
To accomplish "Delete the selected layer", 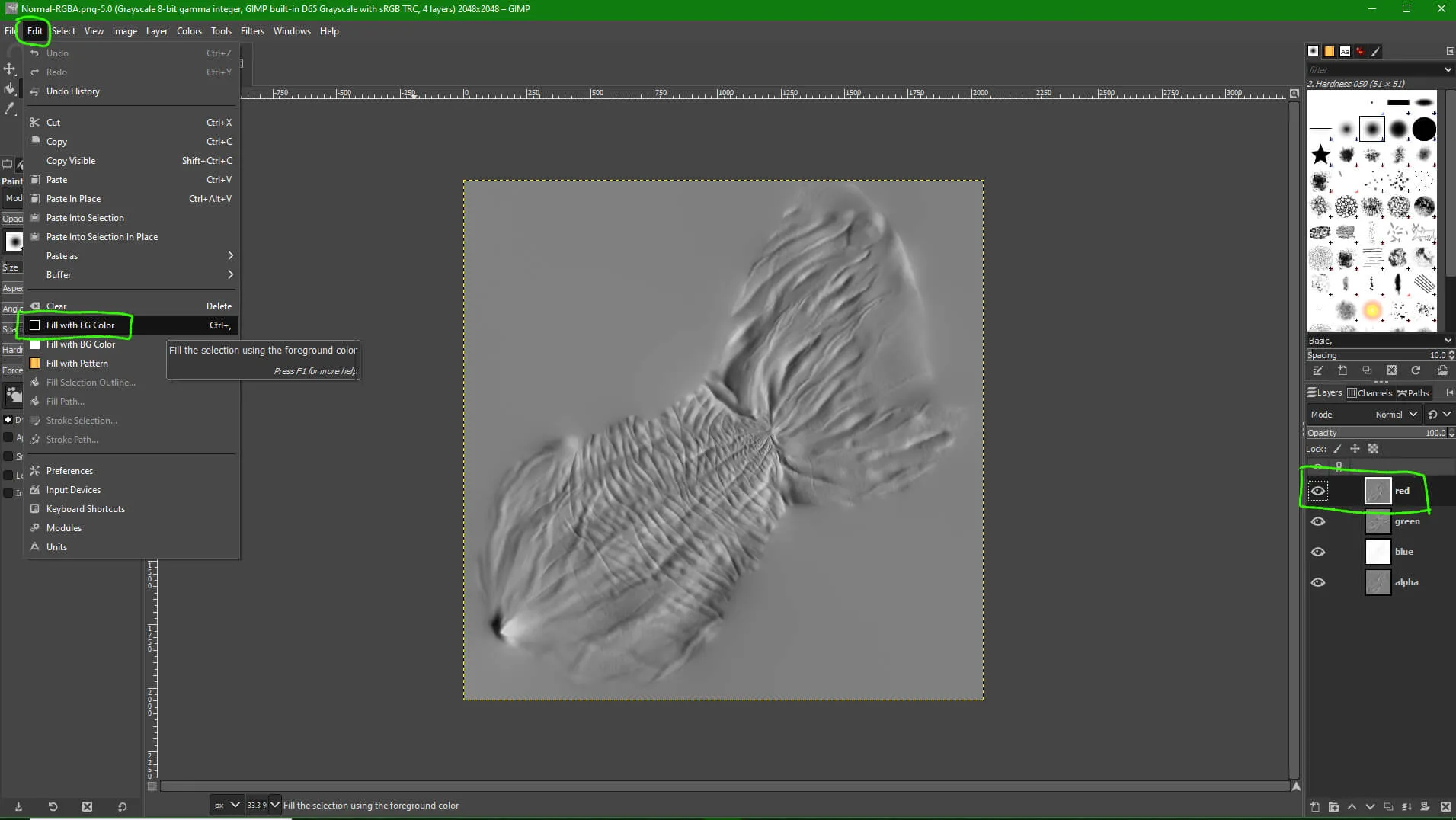I will (x=1445, y=806).
